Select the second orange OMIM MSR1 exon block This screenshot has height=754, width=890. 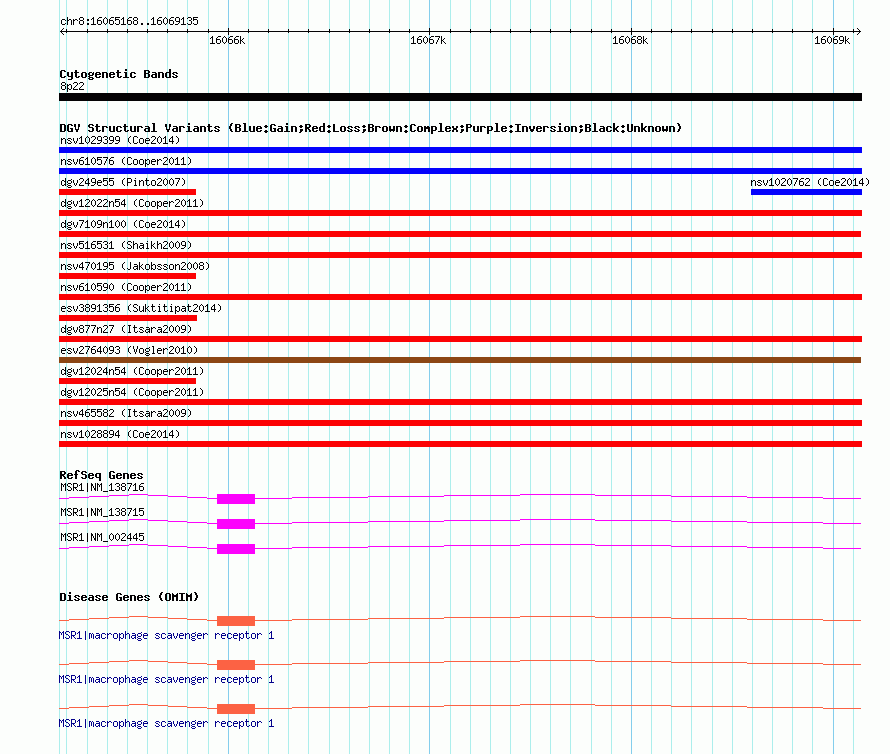tap(236, 665)
